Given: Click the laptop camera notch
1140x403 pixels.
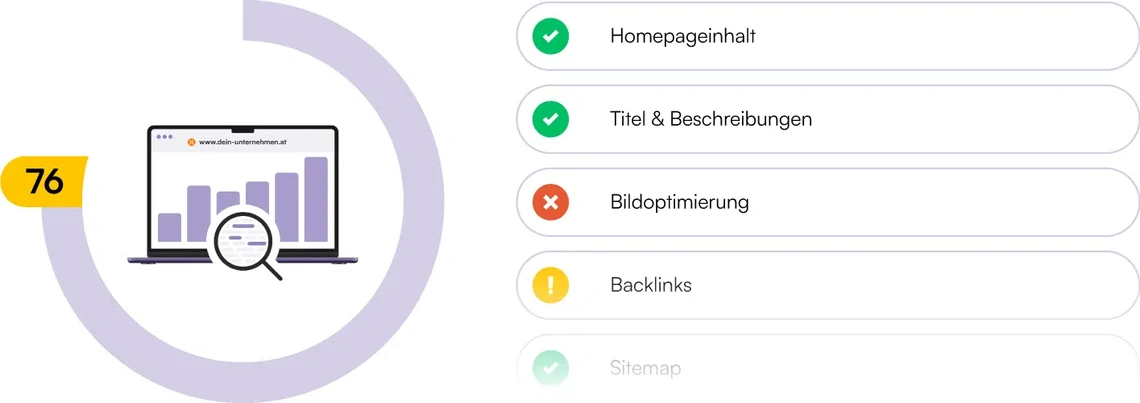Looking at the screenshot, I should coord(243,129).
